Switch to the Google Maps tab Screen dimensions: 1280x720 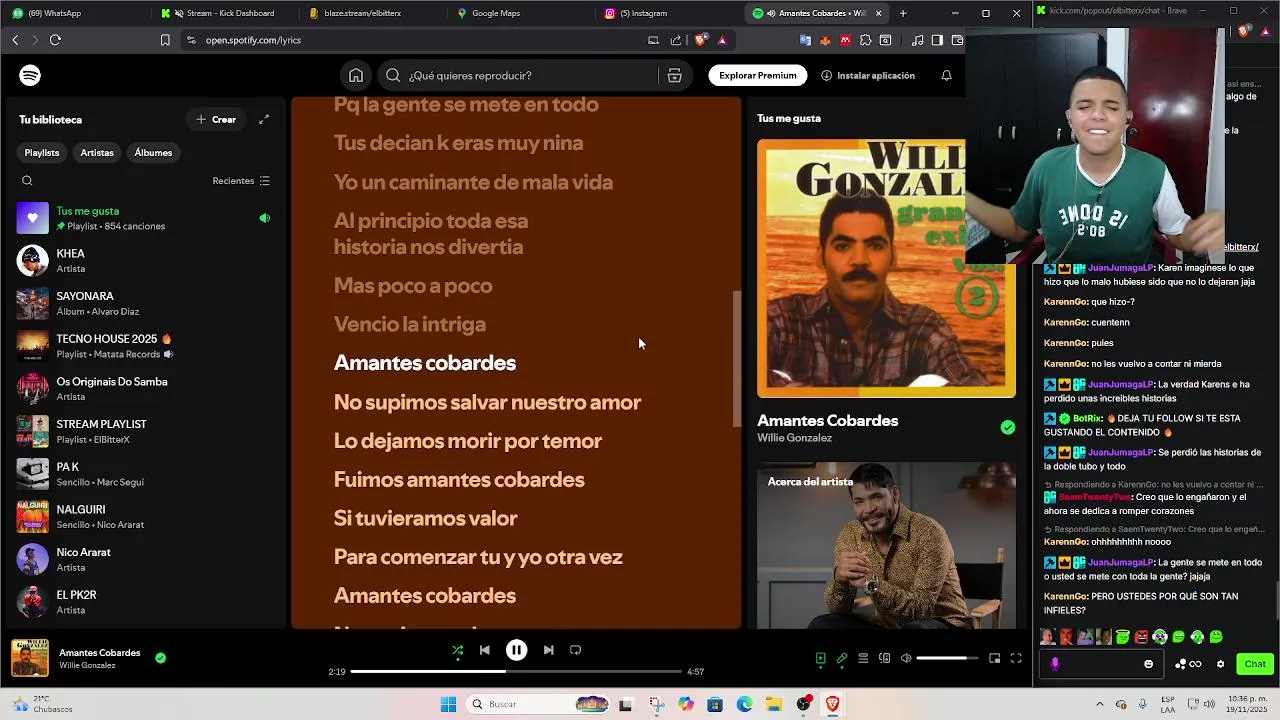[520, 13]
